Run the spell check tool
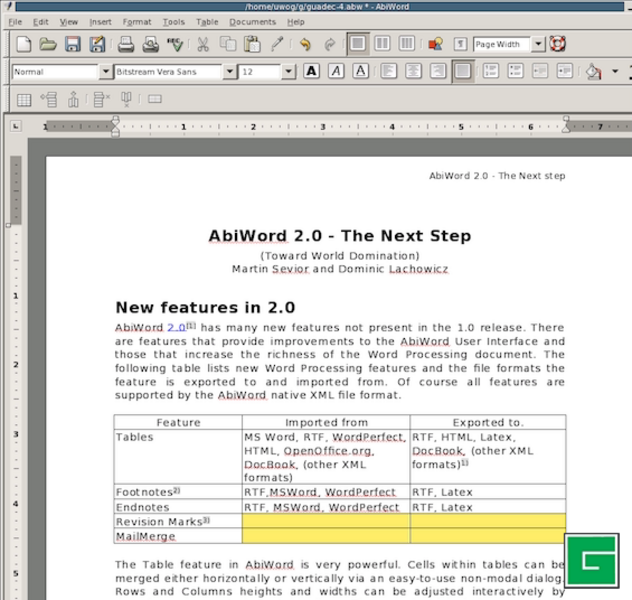This screenshot has width=632, height=600. tap(175, 44)
